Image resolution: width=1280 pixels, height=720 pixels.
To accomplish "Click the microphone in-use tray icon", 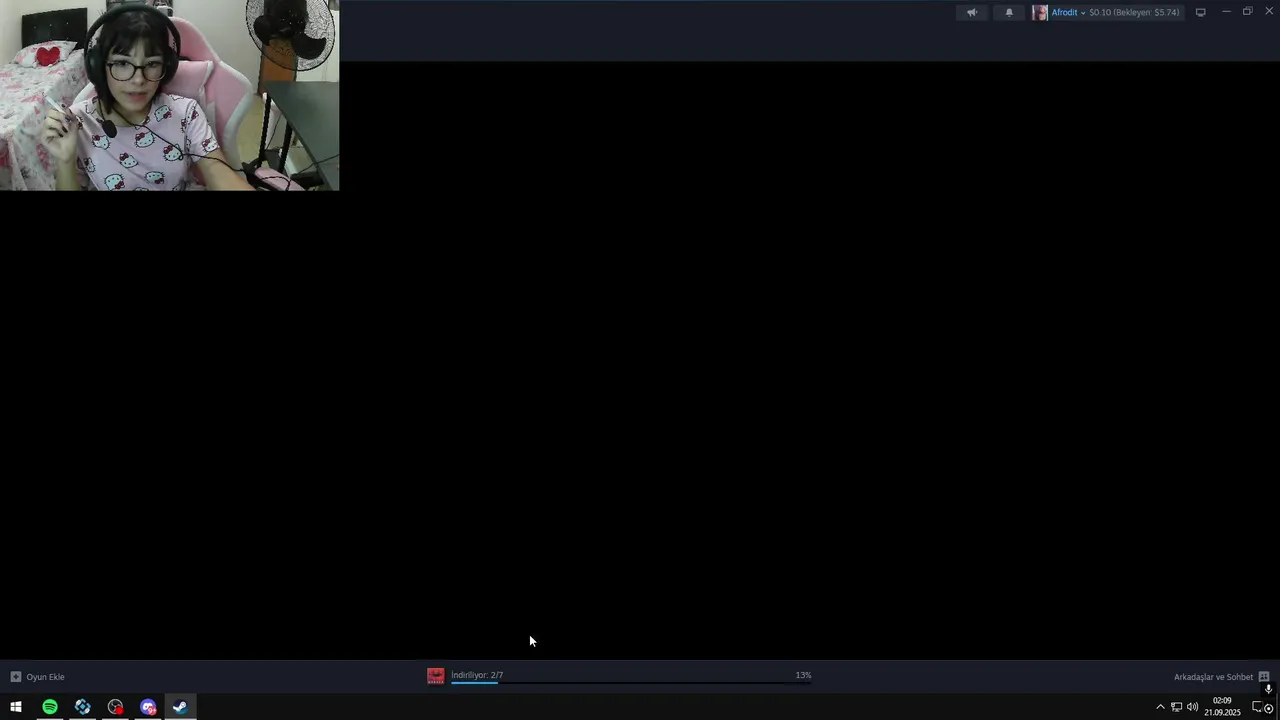I will pyautogui.click(x=1268, y=689).
